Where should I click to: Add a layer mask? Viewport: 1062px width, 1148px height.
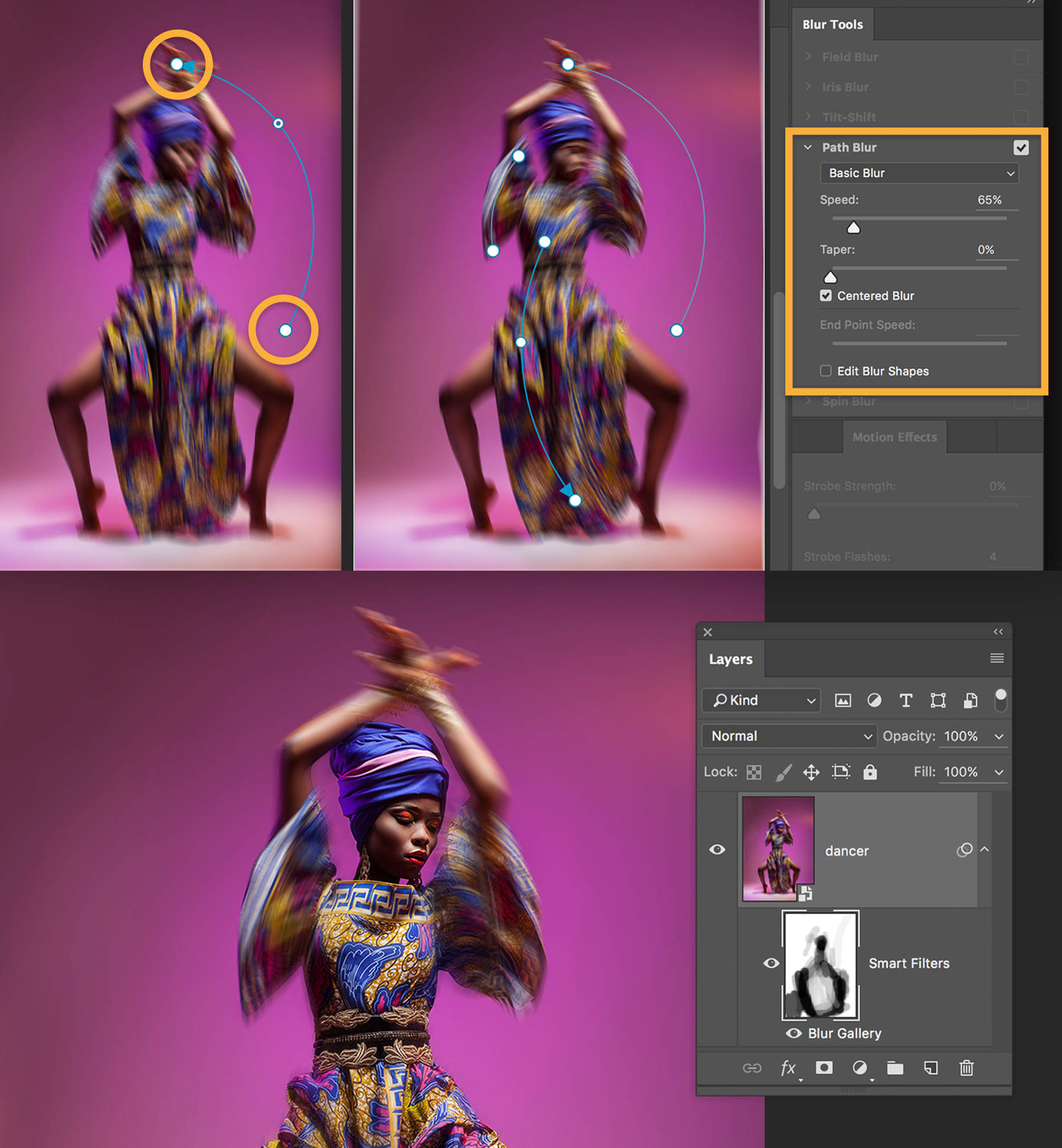[824, 1068]
